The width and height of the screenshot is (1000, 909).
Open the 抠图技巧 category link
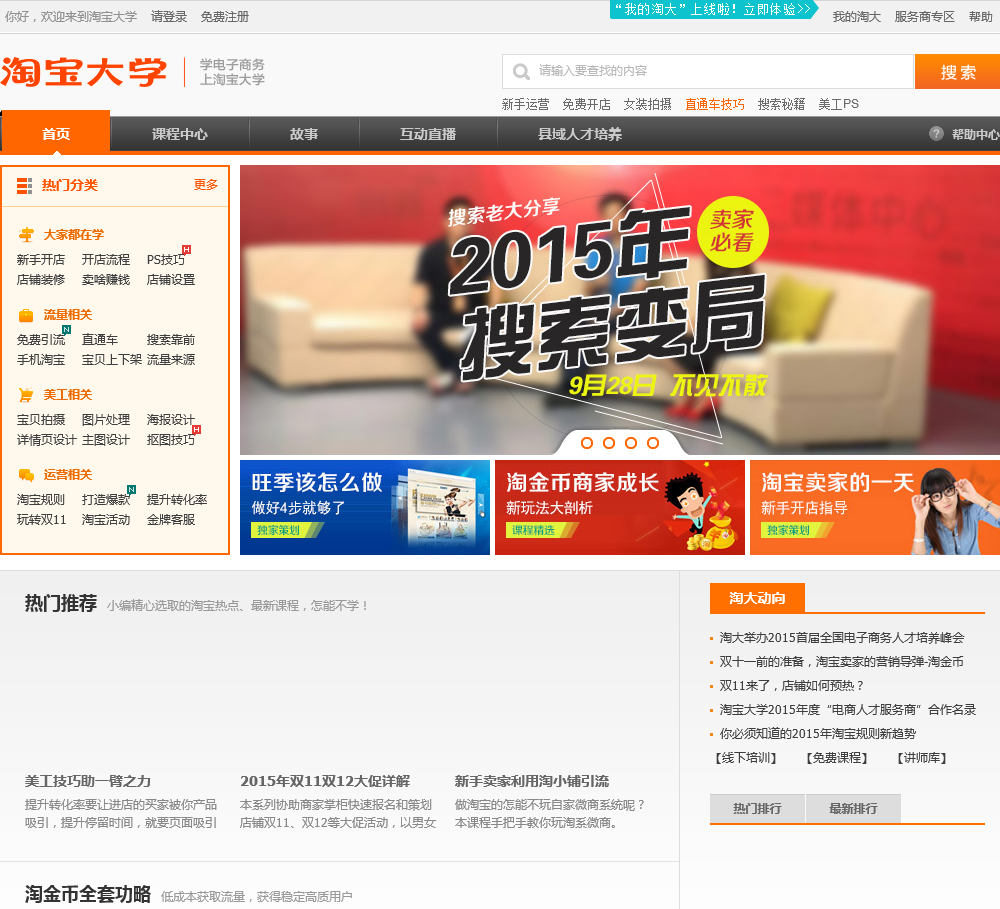click(171, 440)
